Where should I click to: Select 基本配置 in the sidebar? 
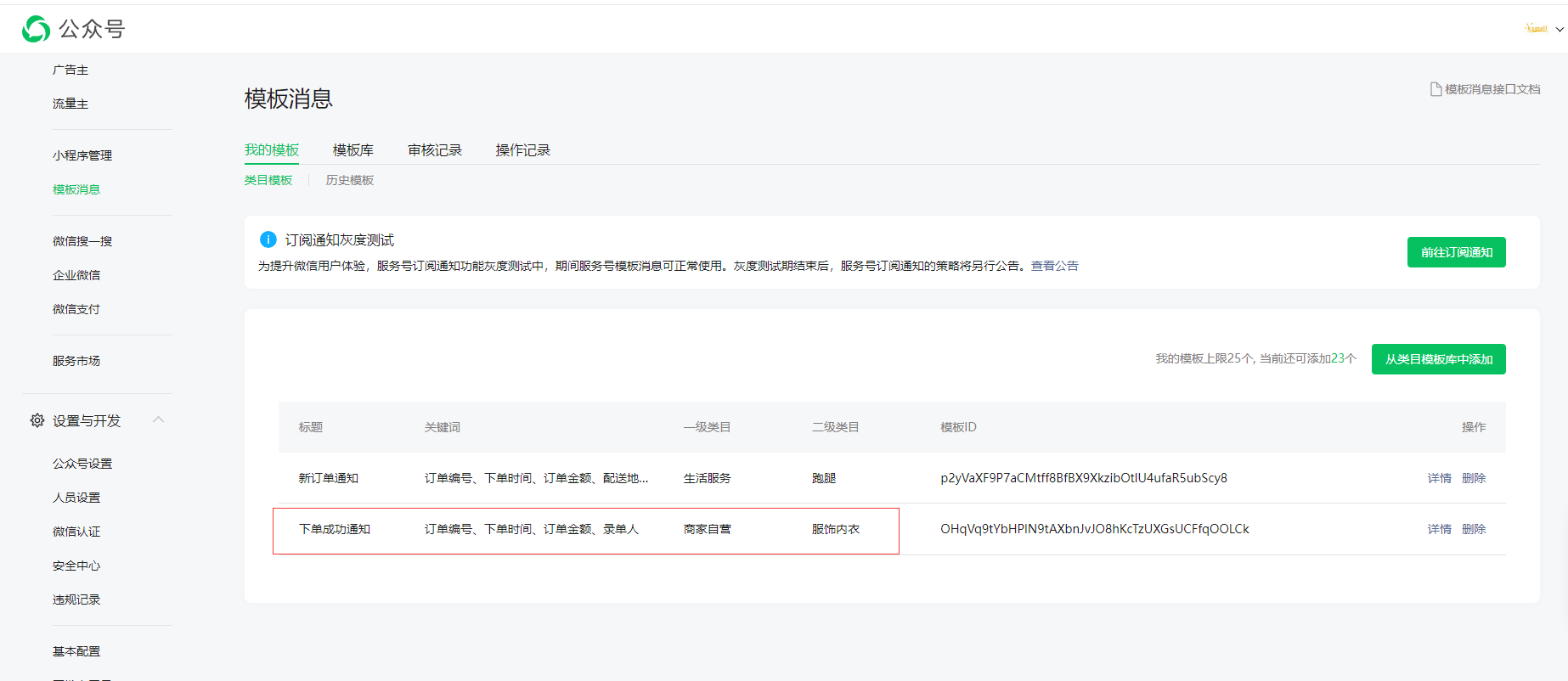76,651
